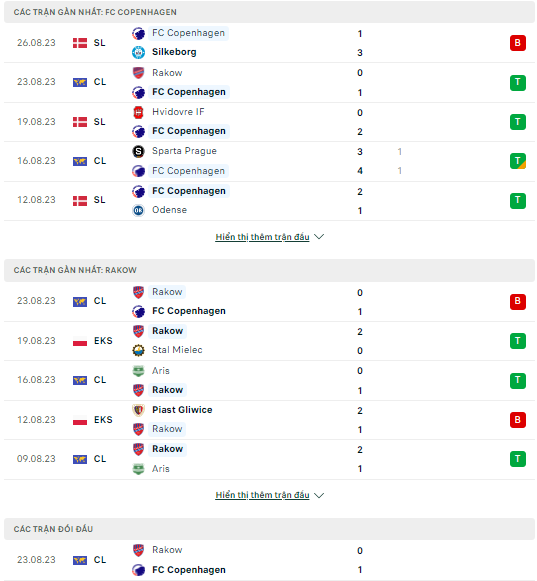Click the green T badge with orange corner
Viewport: 537px width, 581px height.
point(517,161)
